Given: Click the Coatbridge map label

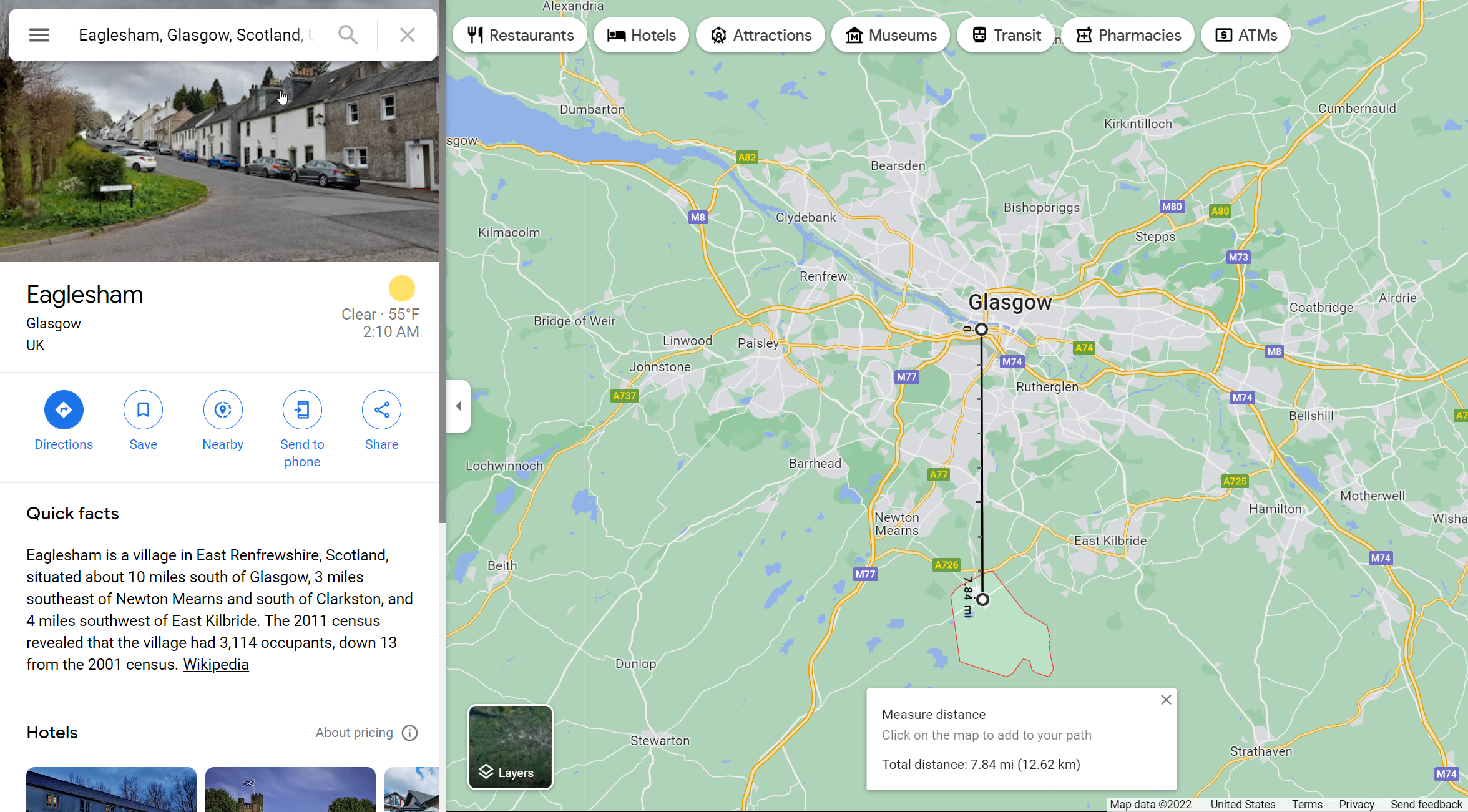Looking at the screenshot, I should tap(1321, 308).
